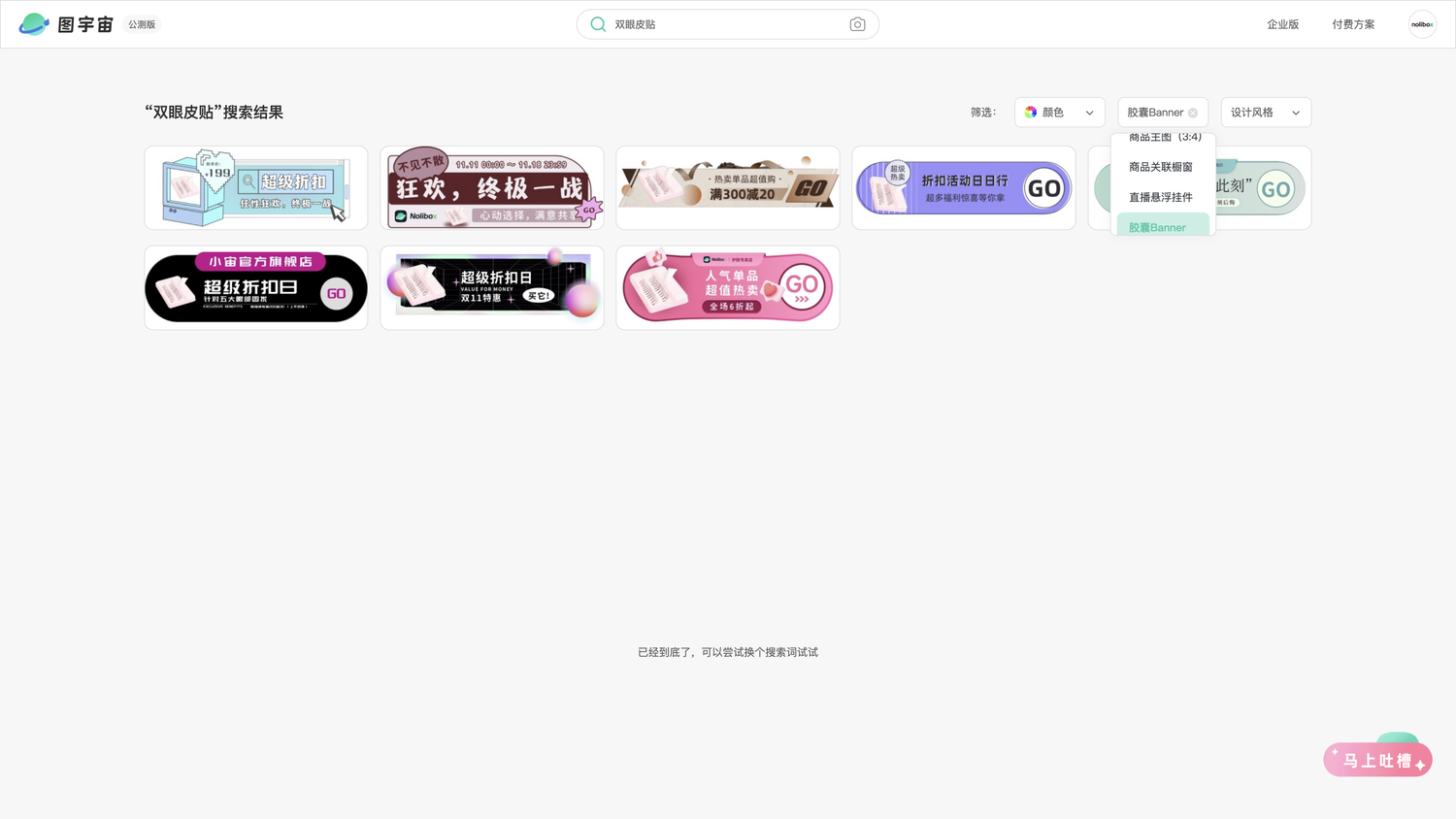Click 已经到底了 end-of-results message
The height and width of the screenshot is (819, 1456).
coord(728,652)
